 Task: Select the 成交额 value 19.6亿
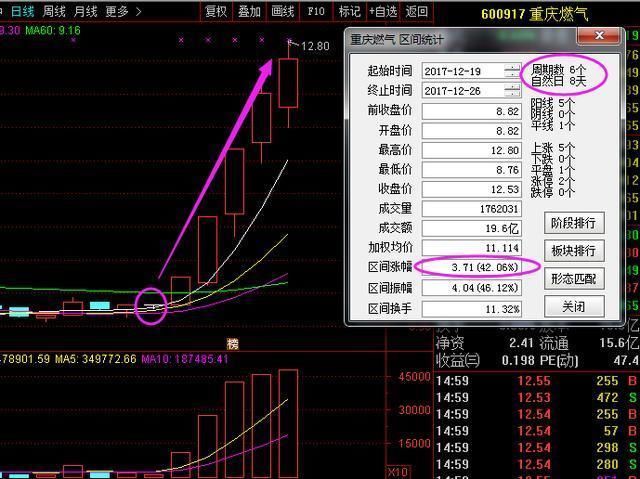(471, 228)
